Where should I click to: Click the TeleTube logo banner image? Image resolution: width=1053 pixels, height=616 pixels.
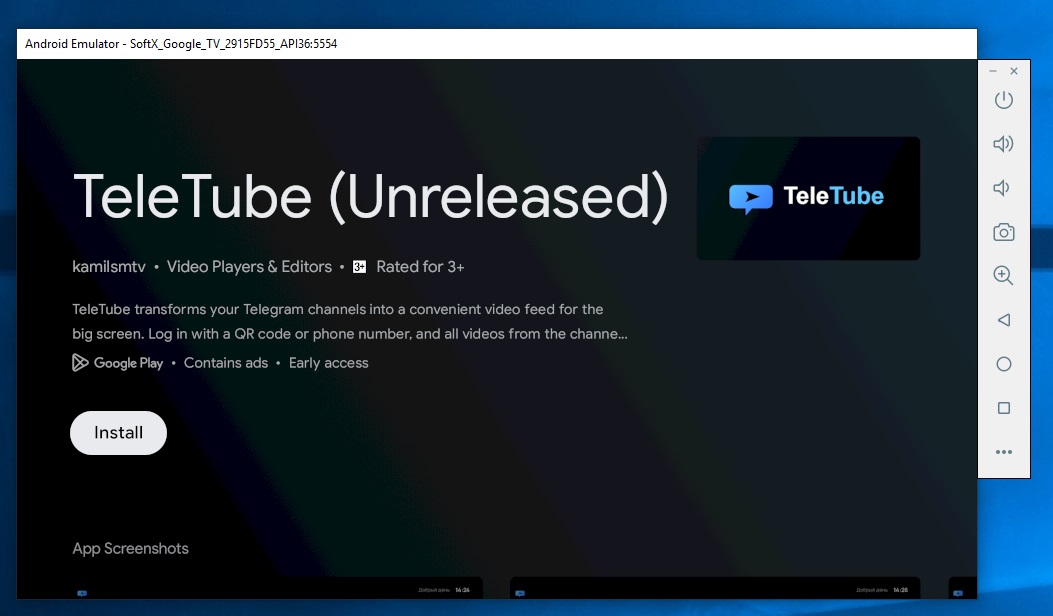tap(808, 198)
